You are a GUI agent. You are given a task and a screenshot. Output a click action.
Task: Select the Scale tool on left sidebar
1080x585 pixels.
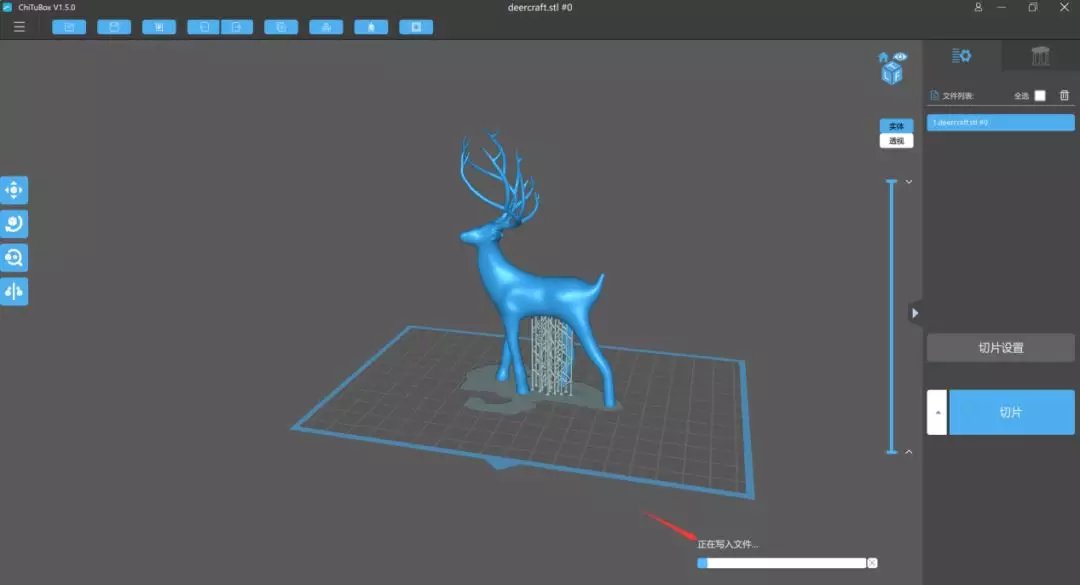coord(14,258)
